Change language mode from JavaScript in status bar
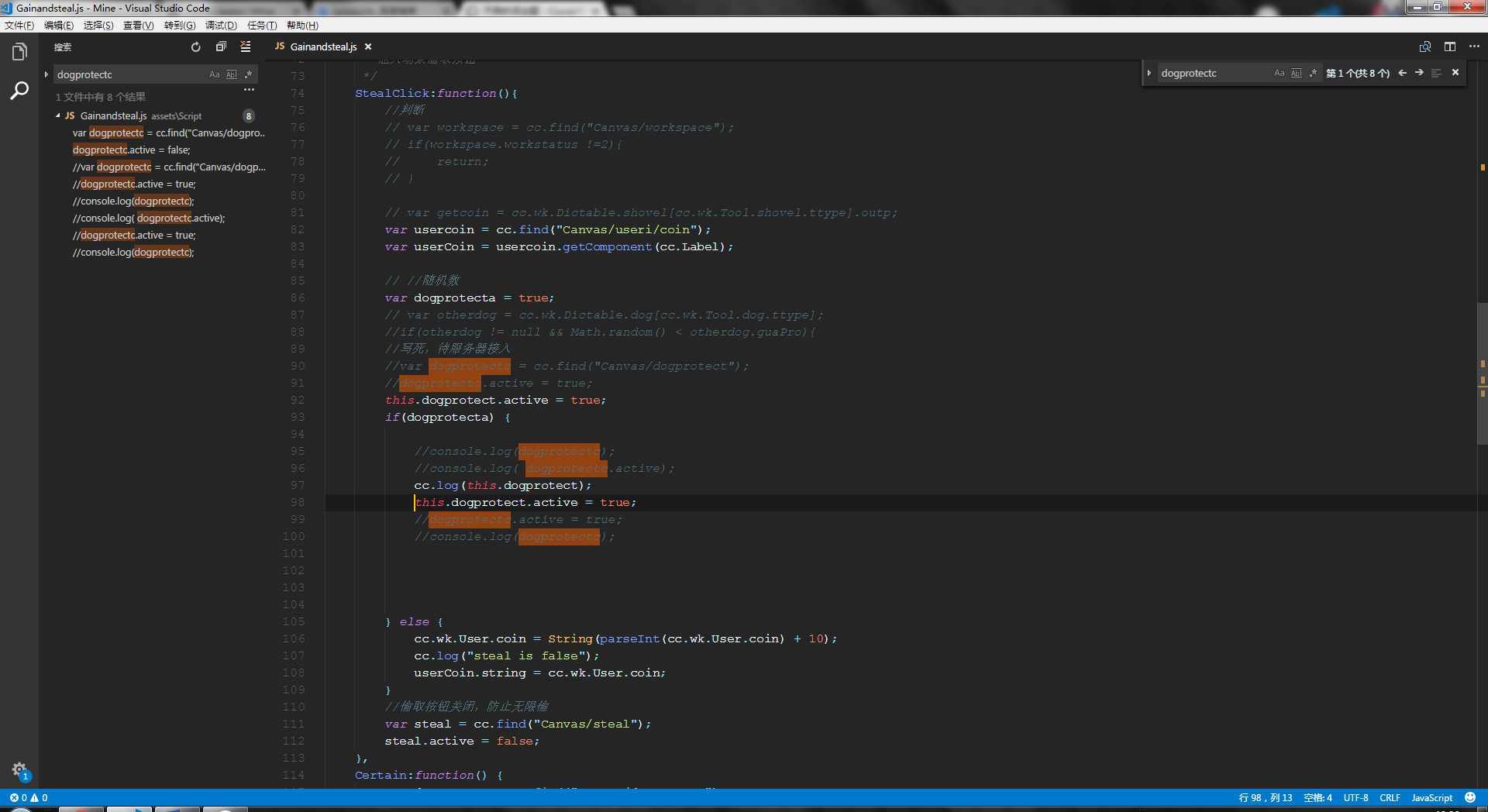1488x812 pixels. click(1431, 798)
